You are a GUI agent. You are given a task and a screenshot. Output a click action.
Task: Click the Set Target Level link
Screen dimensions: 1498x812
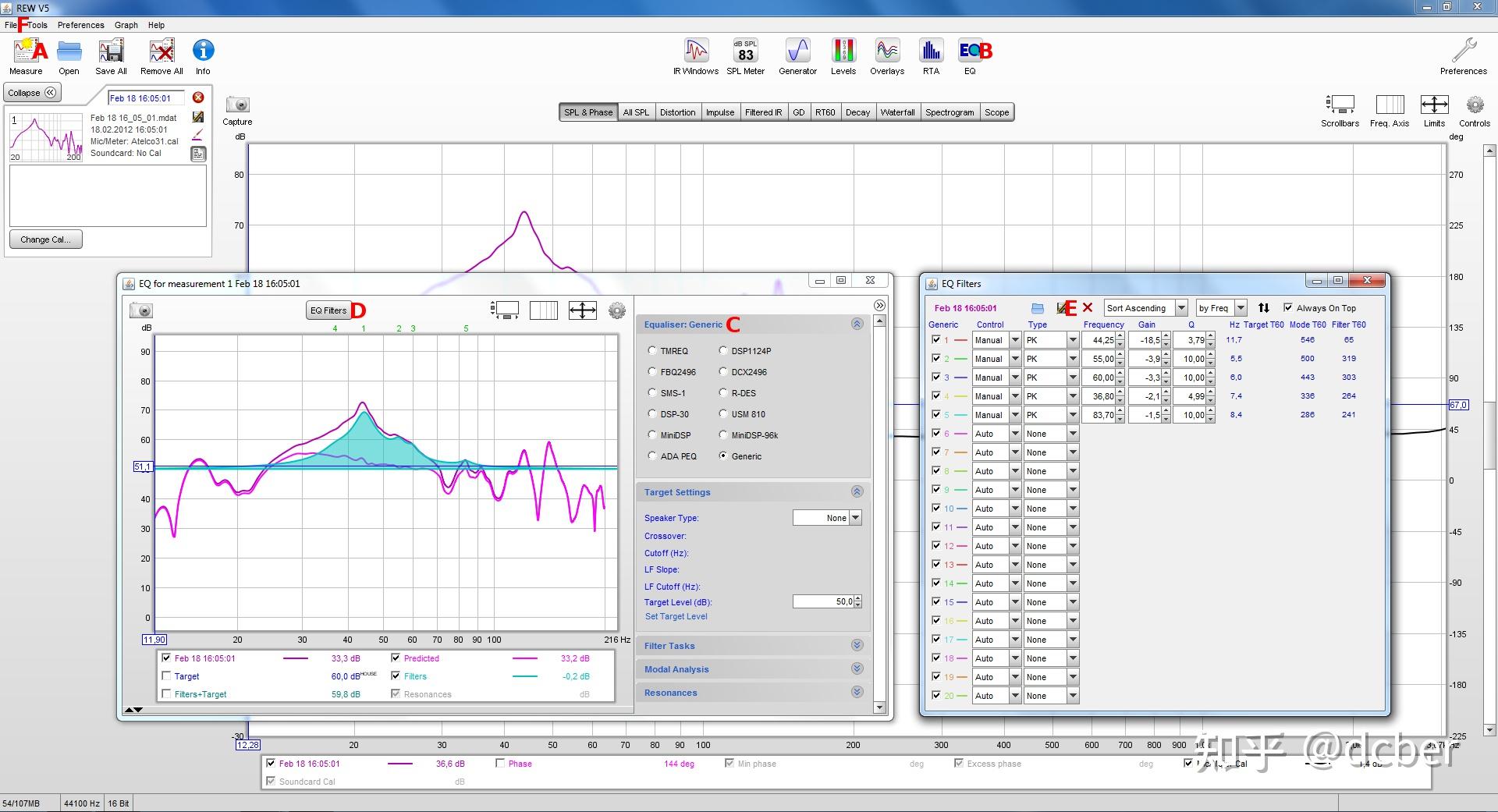(676, 616)
